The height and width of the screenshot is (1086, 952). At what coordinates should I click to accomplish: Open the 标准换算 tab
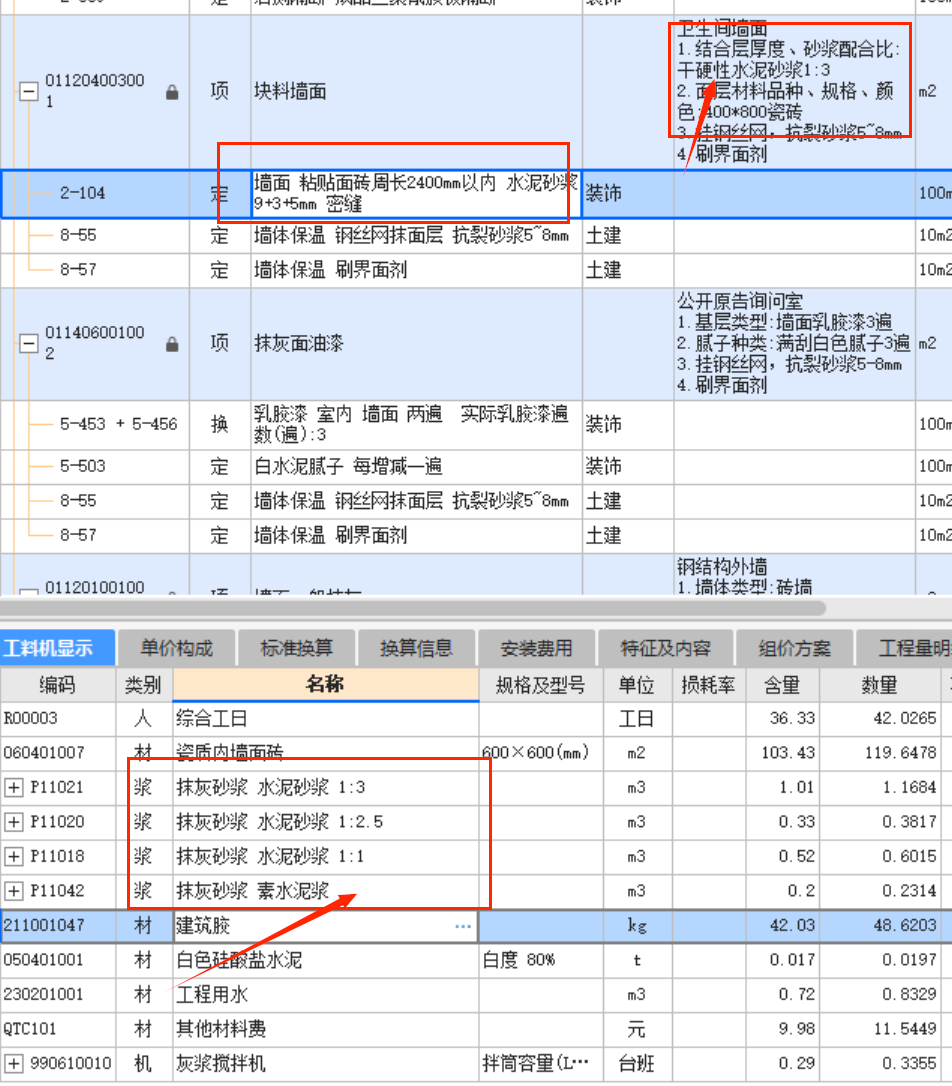(x=296, y=648)
